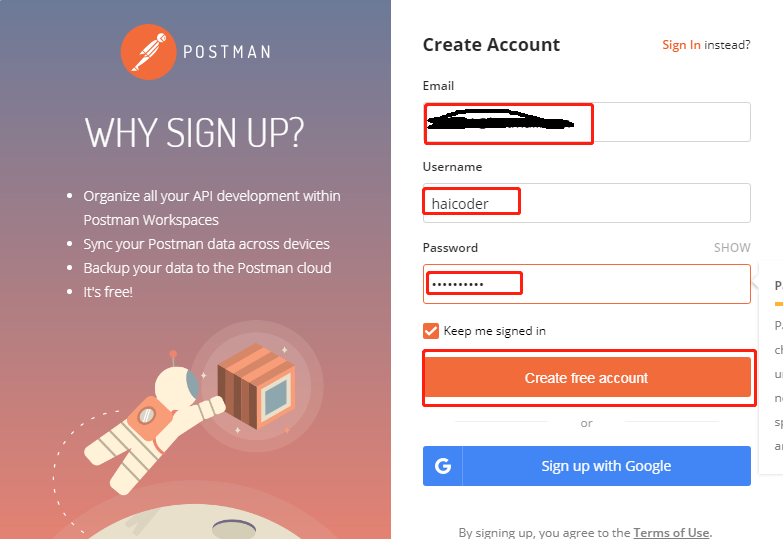
Task: Click the yellow password strength bar
Action: point(779,304)
